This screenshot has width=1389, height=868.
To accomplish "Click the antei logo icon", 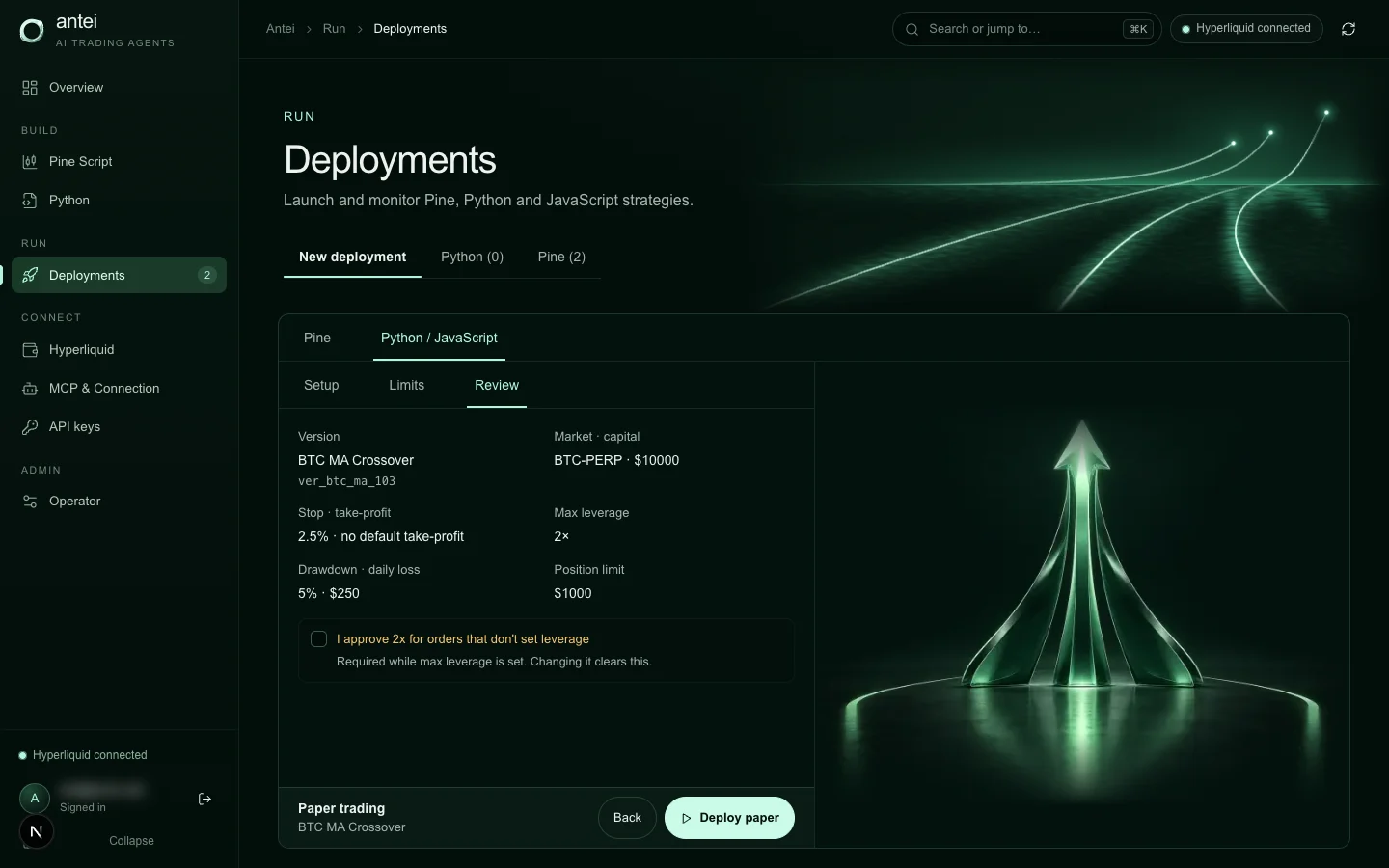I will [32, 31].
